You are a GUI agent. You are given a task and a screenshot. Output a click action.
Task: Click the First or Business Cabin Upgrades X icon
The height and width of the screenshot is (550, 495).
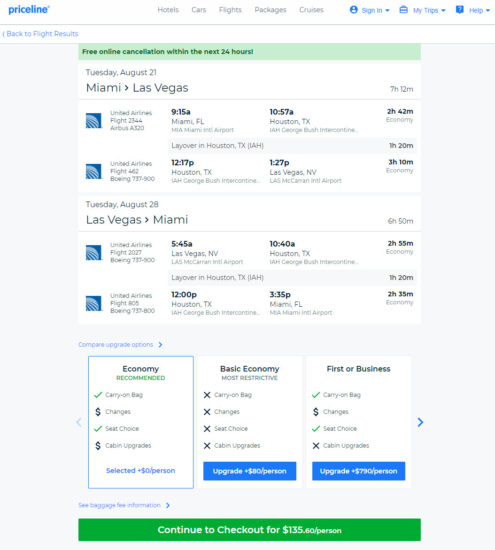pos(316,445)
